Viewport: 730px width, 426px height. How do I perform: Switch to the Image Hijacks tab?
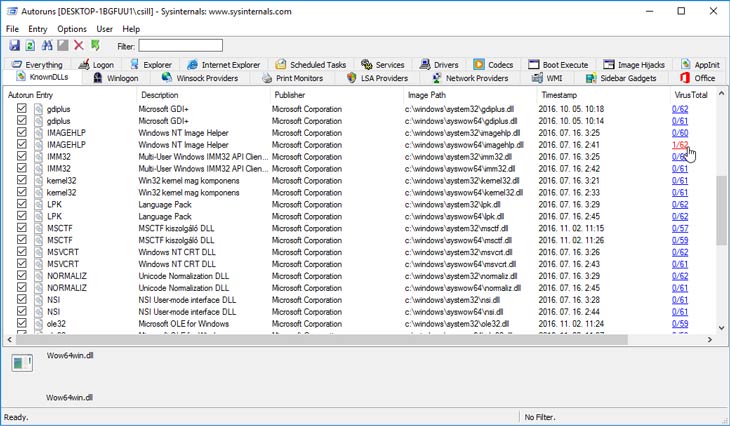click(x=634, y=65)
